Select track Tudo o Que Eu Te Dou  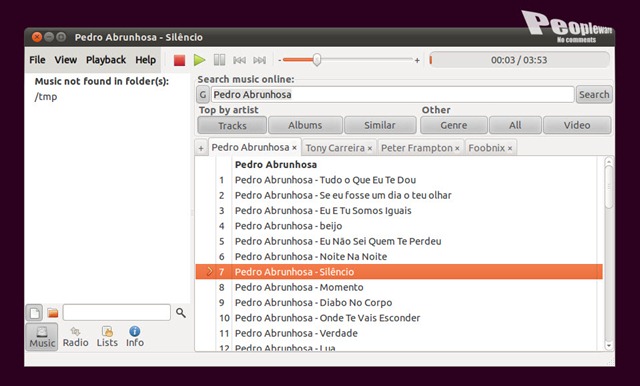[x=399, y=180]
